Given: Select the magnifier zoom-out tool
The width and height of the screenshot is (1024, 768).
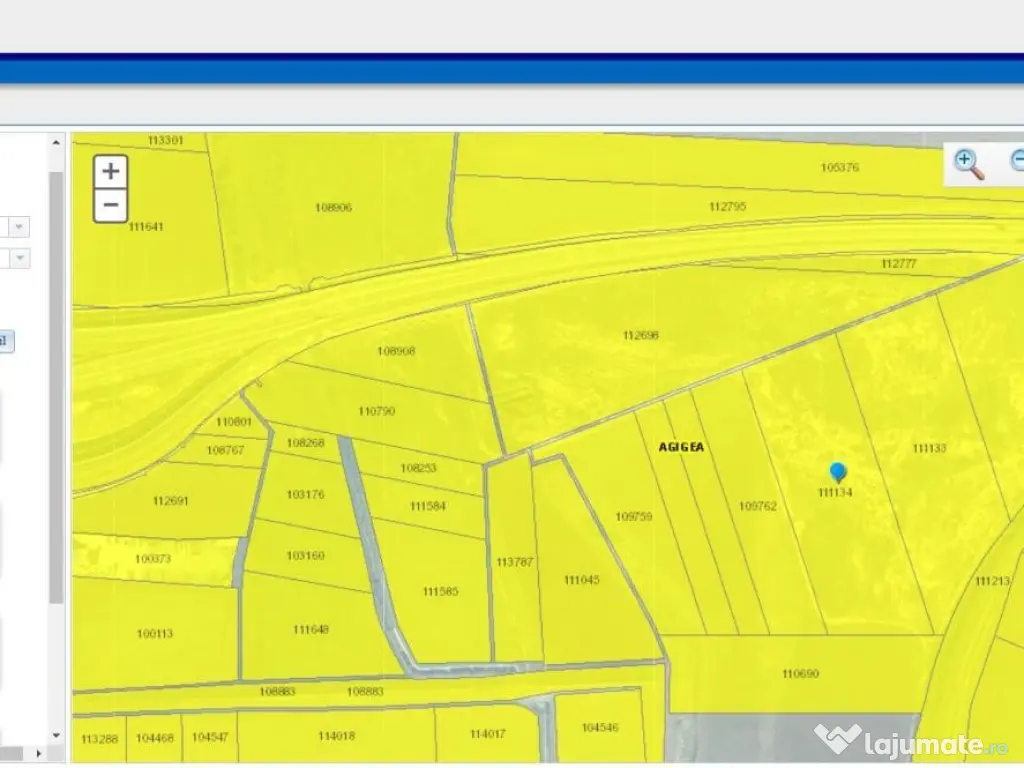Looking at the screenshot, I should coord(1018,162).
